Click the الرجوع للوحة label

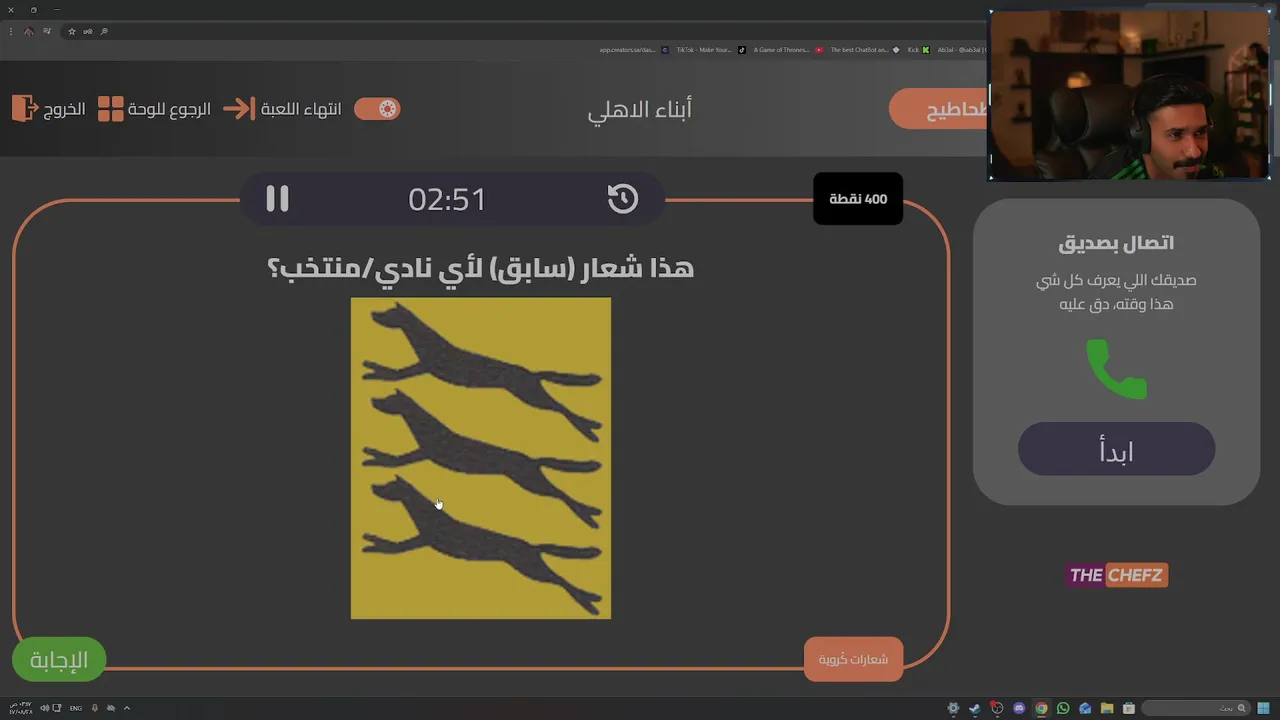169,109
